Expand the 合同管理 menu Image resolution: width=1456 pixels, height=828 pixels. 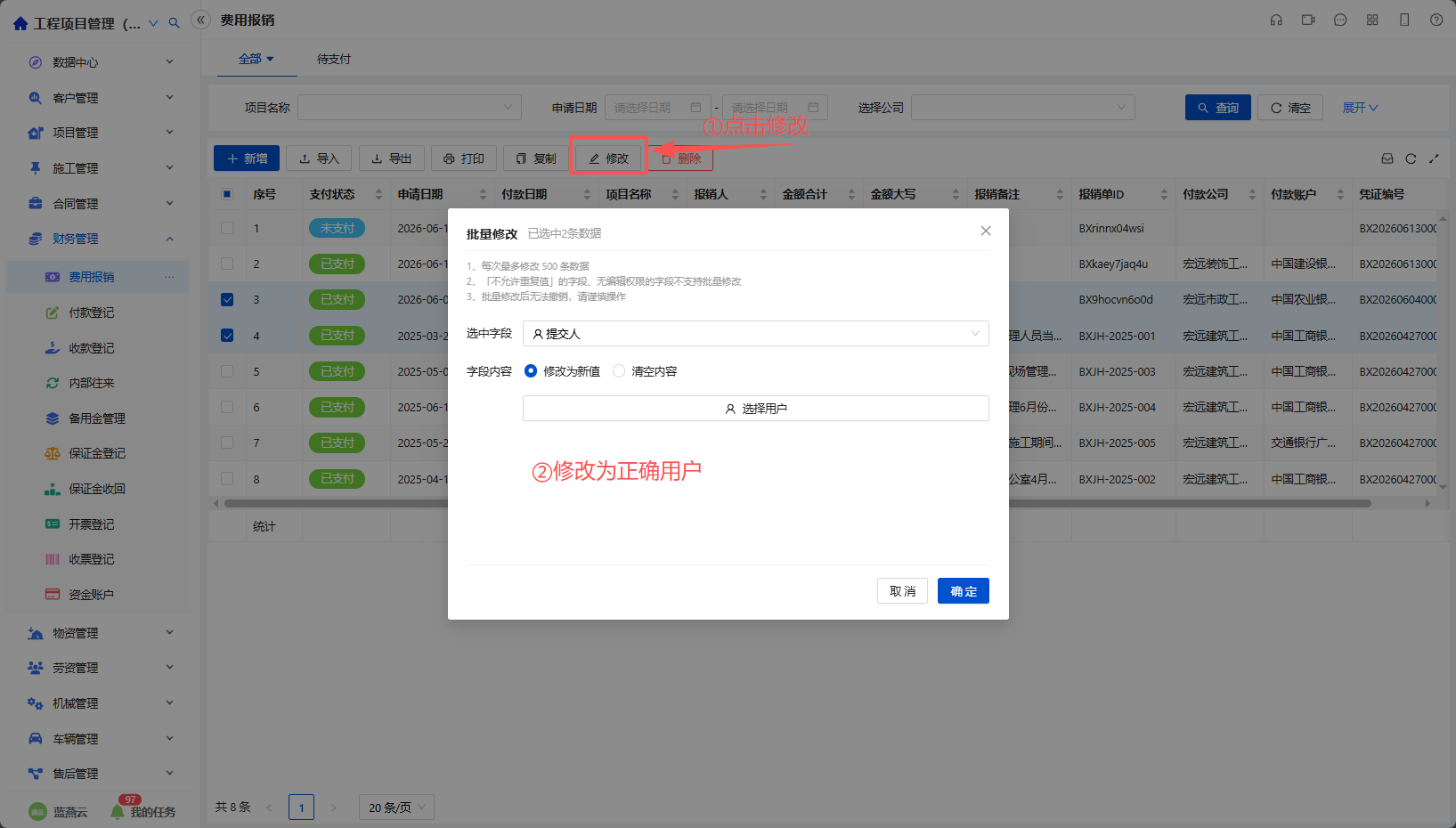coord(101,204)
